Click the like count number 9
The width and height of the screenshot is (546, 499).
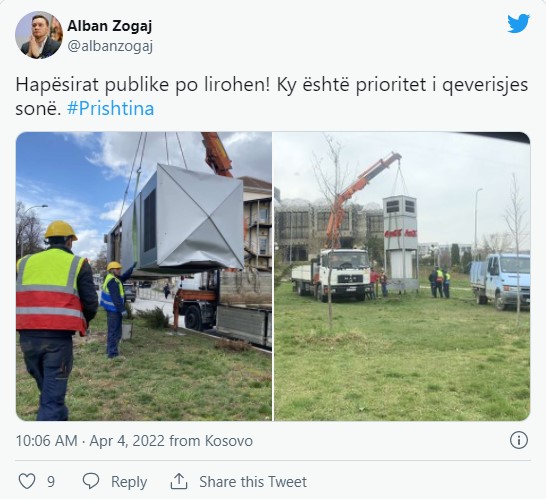51,482
